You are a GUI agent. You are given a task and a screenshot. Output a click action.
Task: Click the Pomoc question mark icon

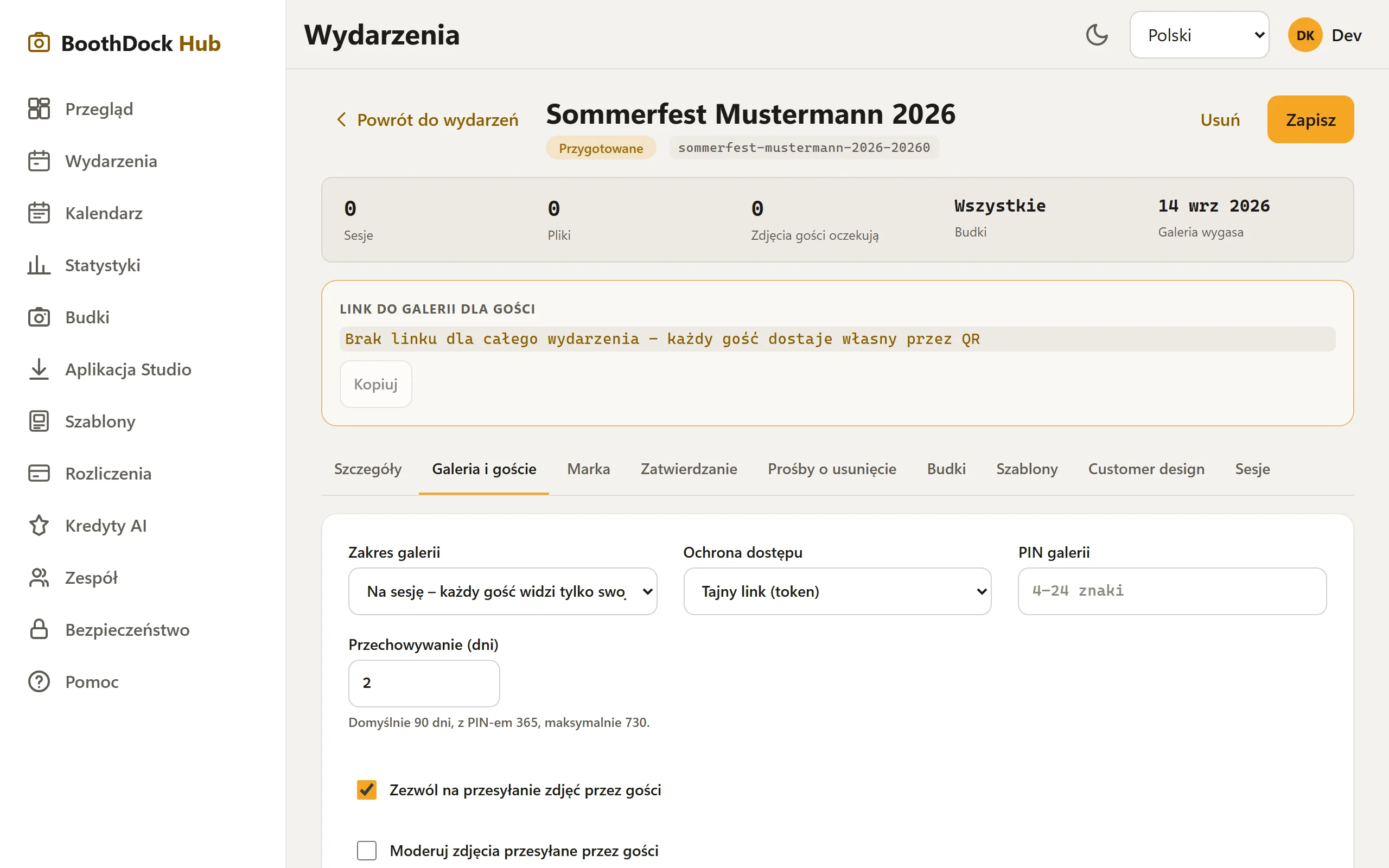(x=39, y=681)
